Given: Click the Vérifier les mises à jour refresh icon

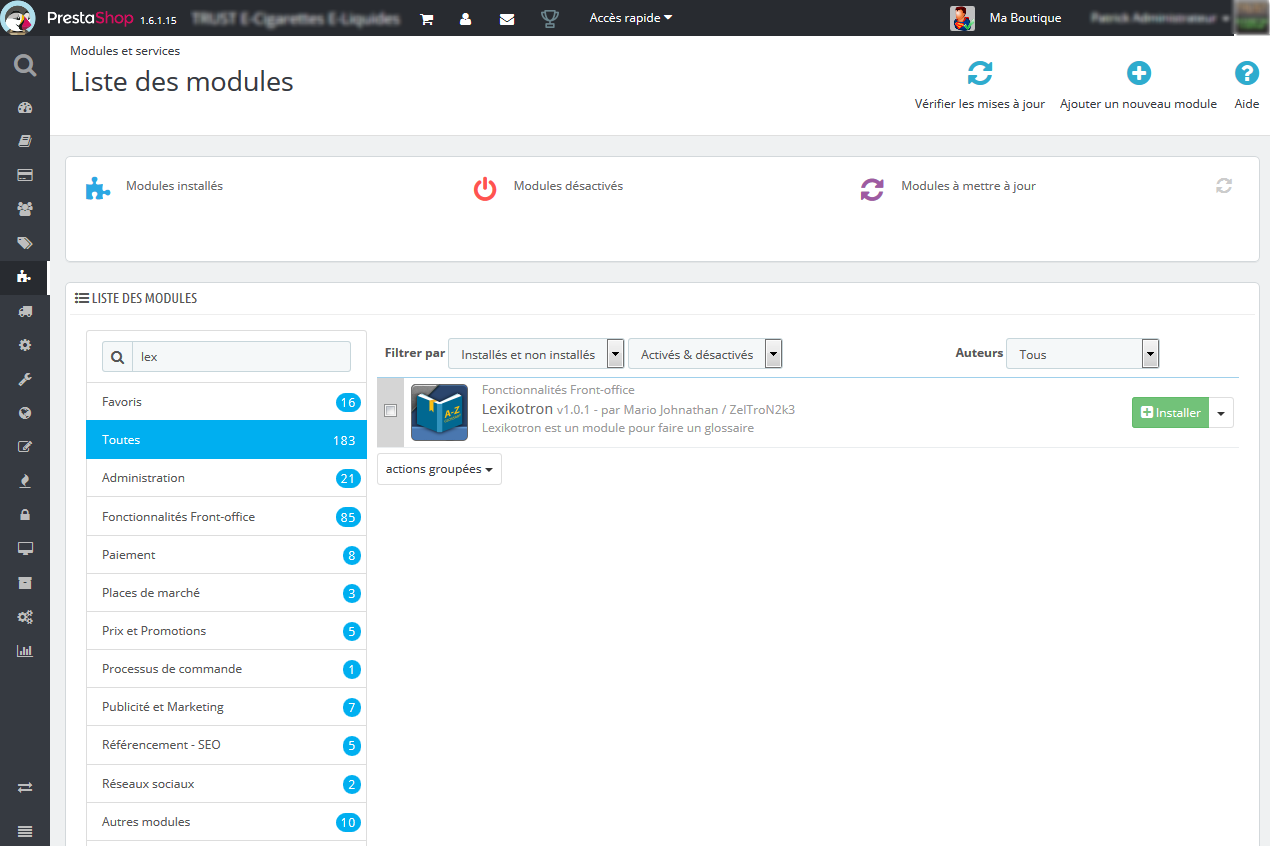Looking at the screenshot, I should (x=980, y=73).
